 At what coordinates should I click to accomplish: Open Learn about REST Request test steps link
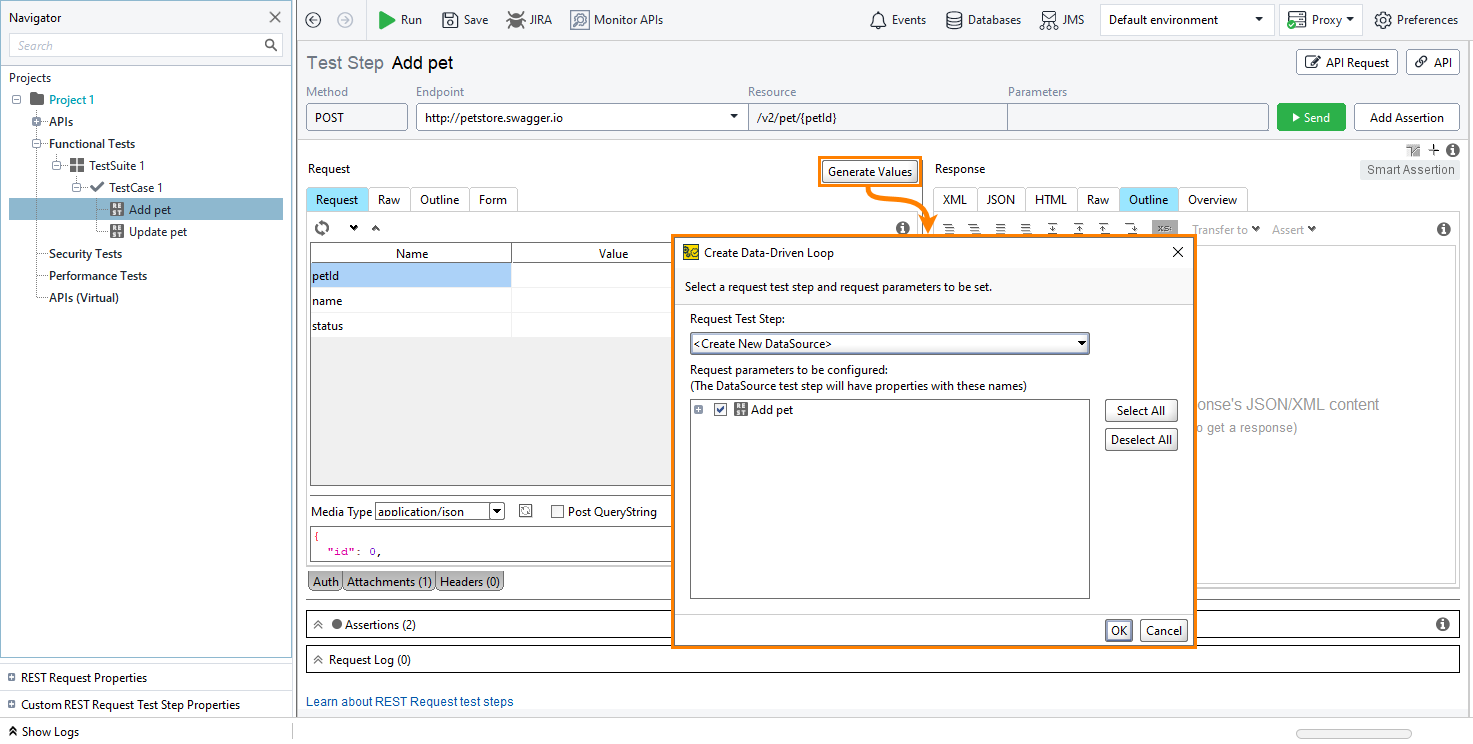pyautogui.click(x=410, y=701)
